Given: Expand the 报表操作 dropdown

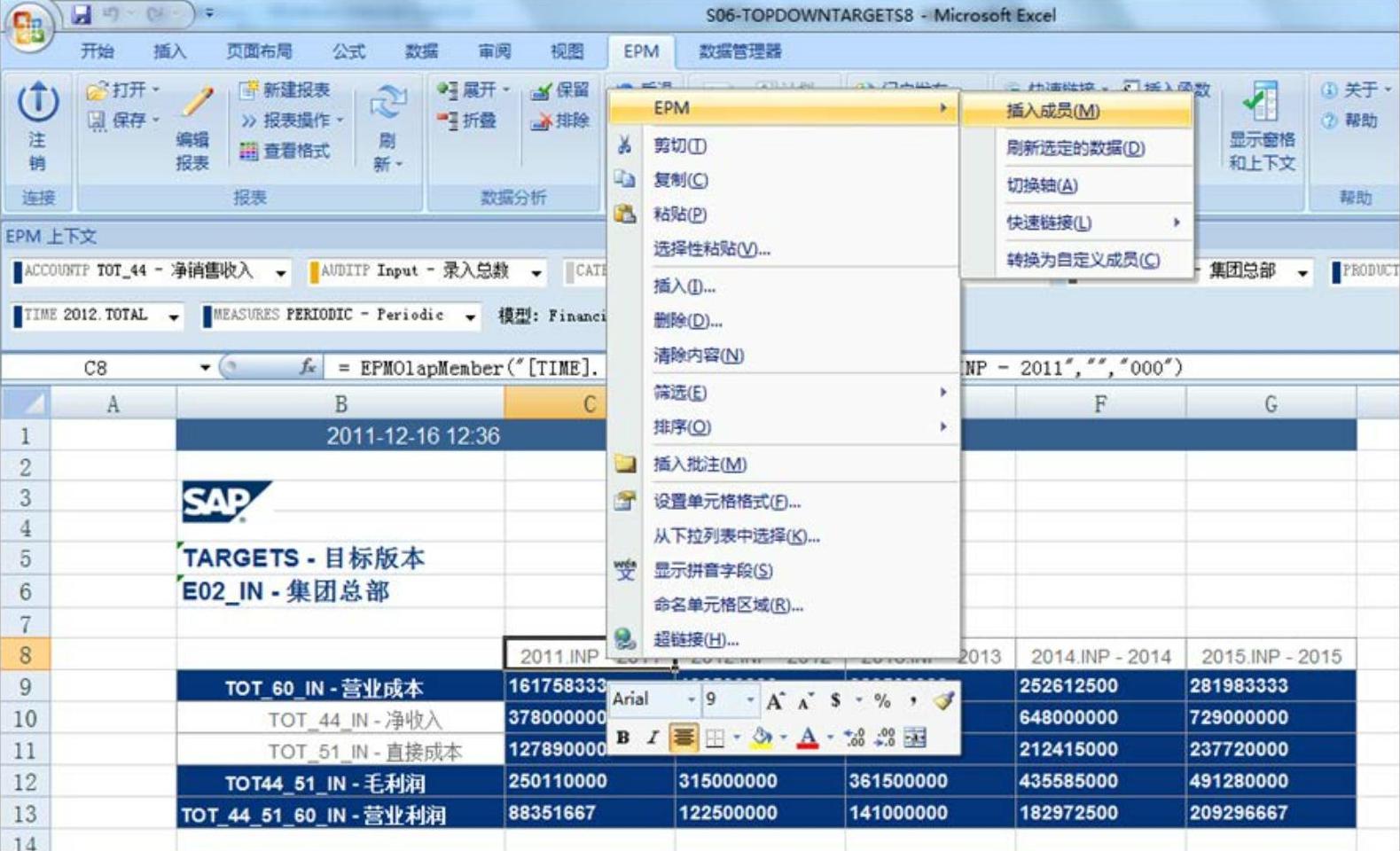Looking at the screenshot, I should click(x=340, y=121).
